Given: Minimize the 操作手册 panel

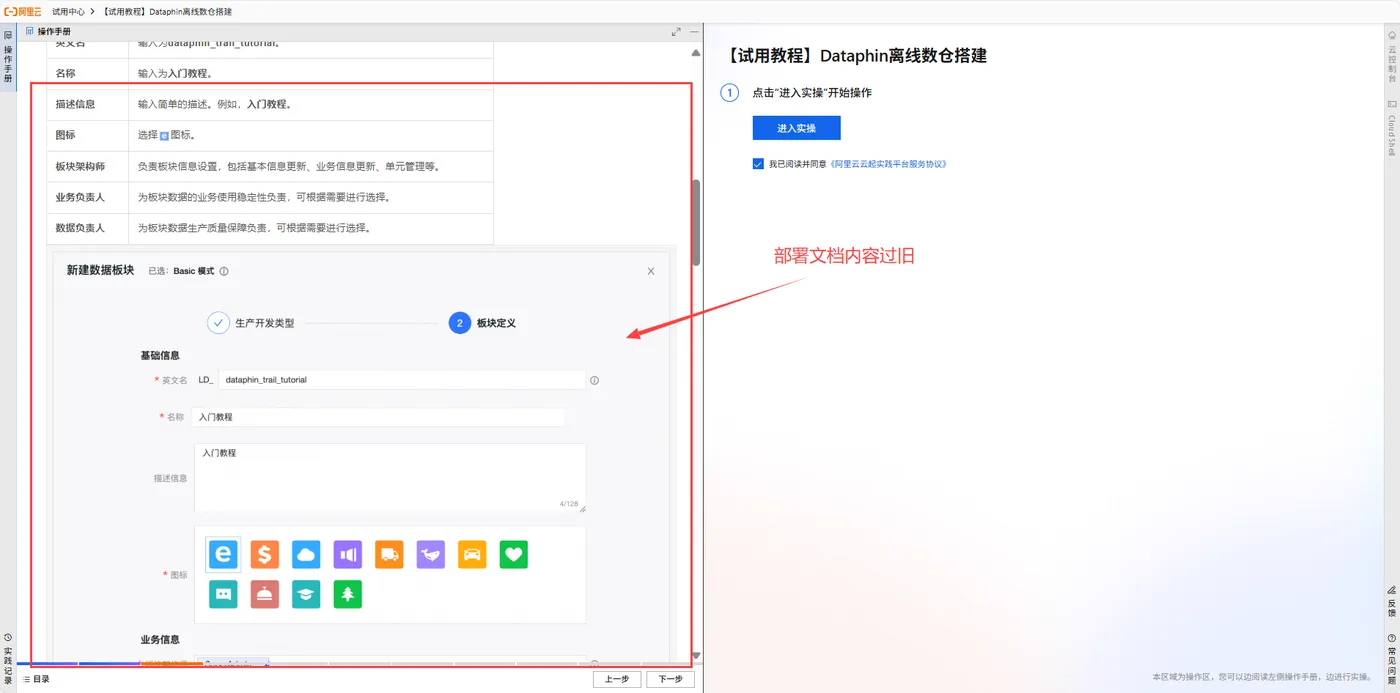Looking at the screenshot, I should point(693,32).
